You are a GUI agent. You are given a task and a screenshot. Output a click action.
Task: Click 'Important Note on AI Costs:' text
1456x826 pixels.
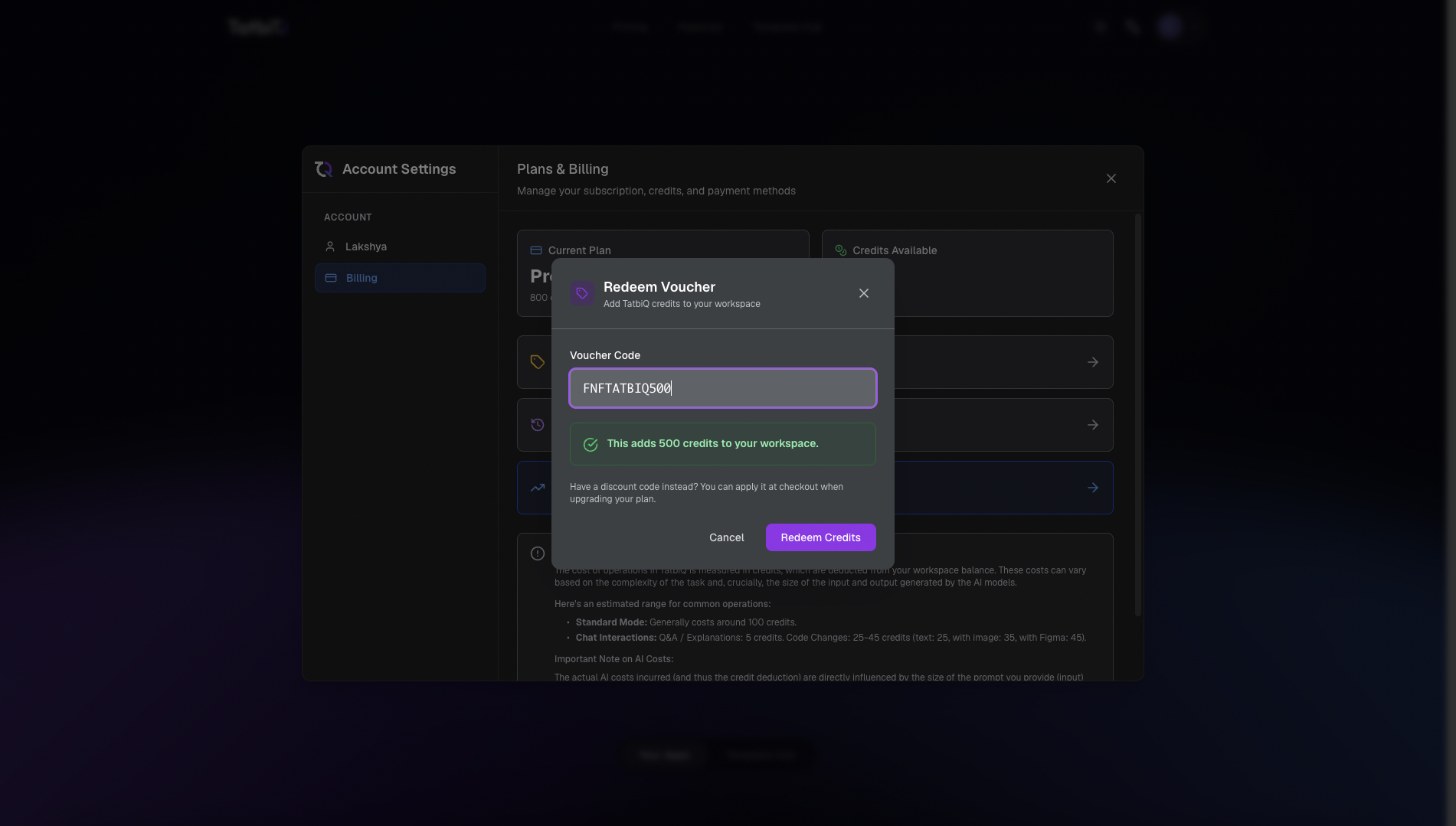point(613,659)
